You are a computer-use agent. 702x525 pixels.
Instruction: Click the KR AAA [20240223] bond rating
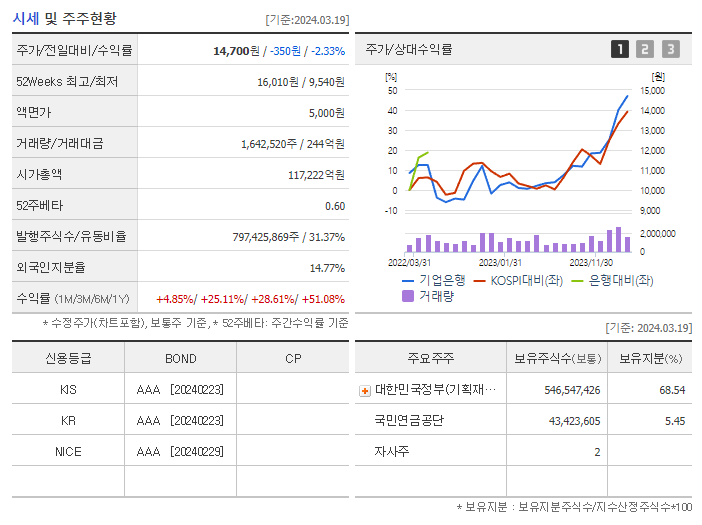click(x=180, y=421)
